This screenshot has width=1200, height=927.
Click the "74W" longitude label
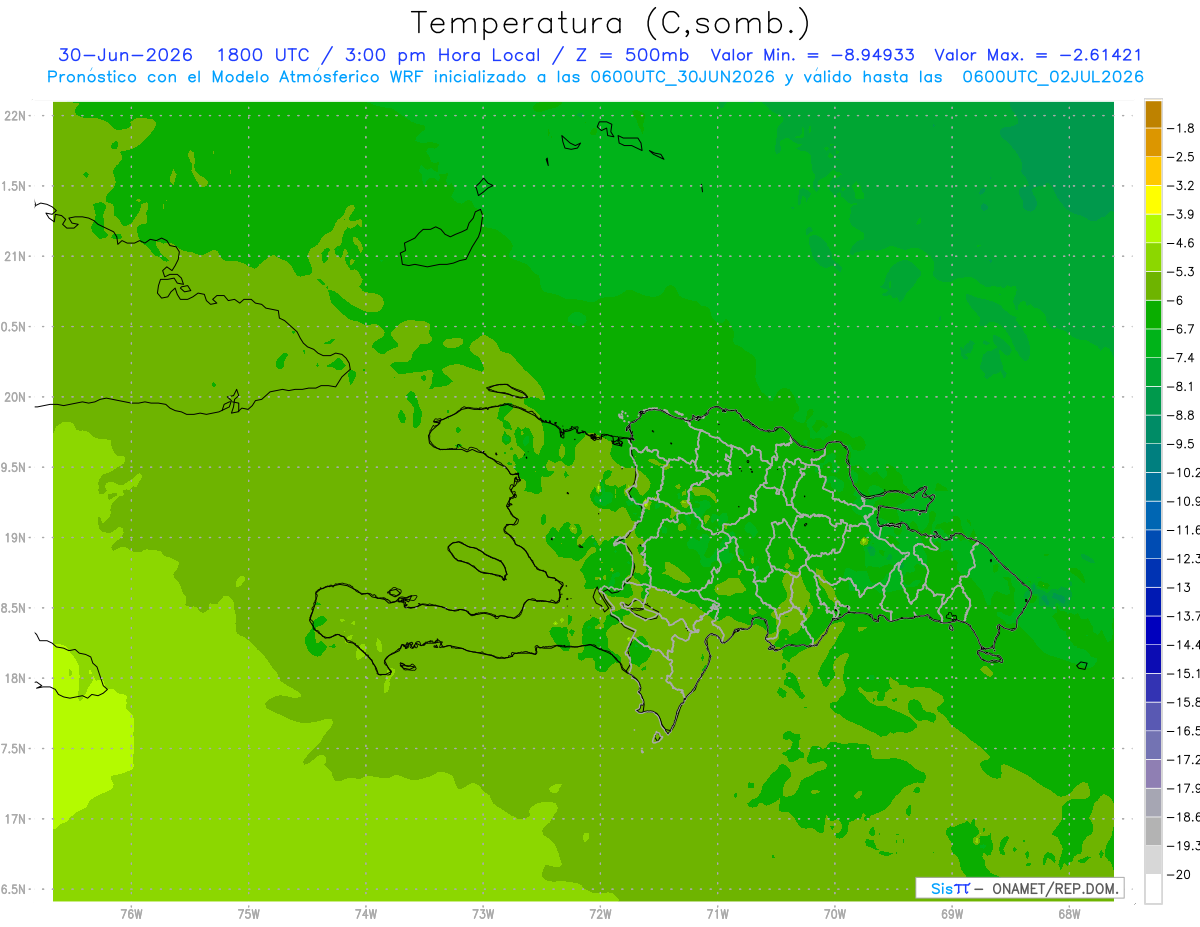[x=365, y=914]
